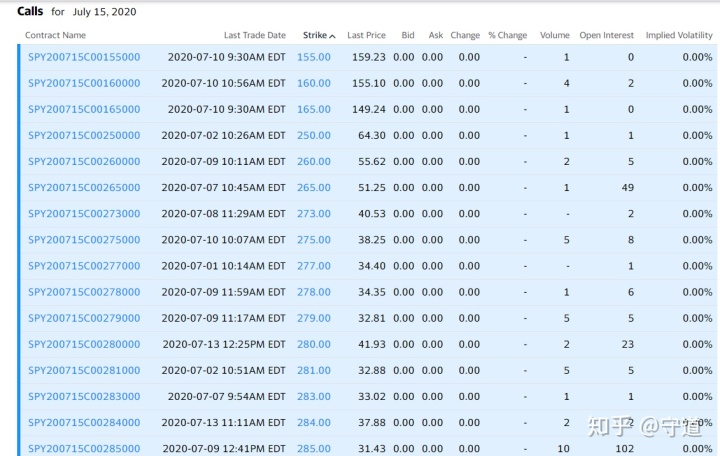The image size is (720, 456).
Task: Sort by Contract Name column
Action: [55, 35]
